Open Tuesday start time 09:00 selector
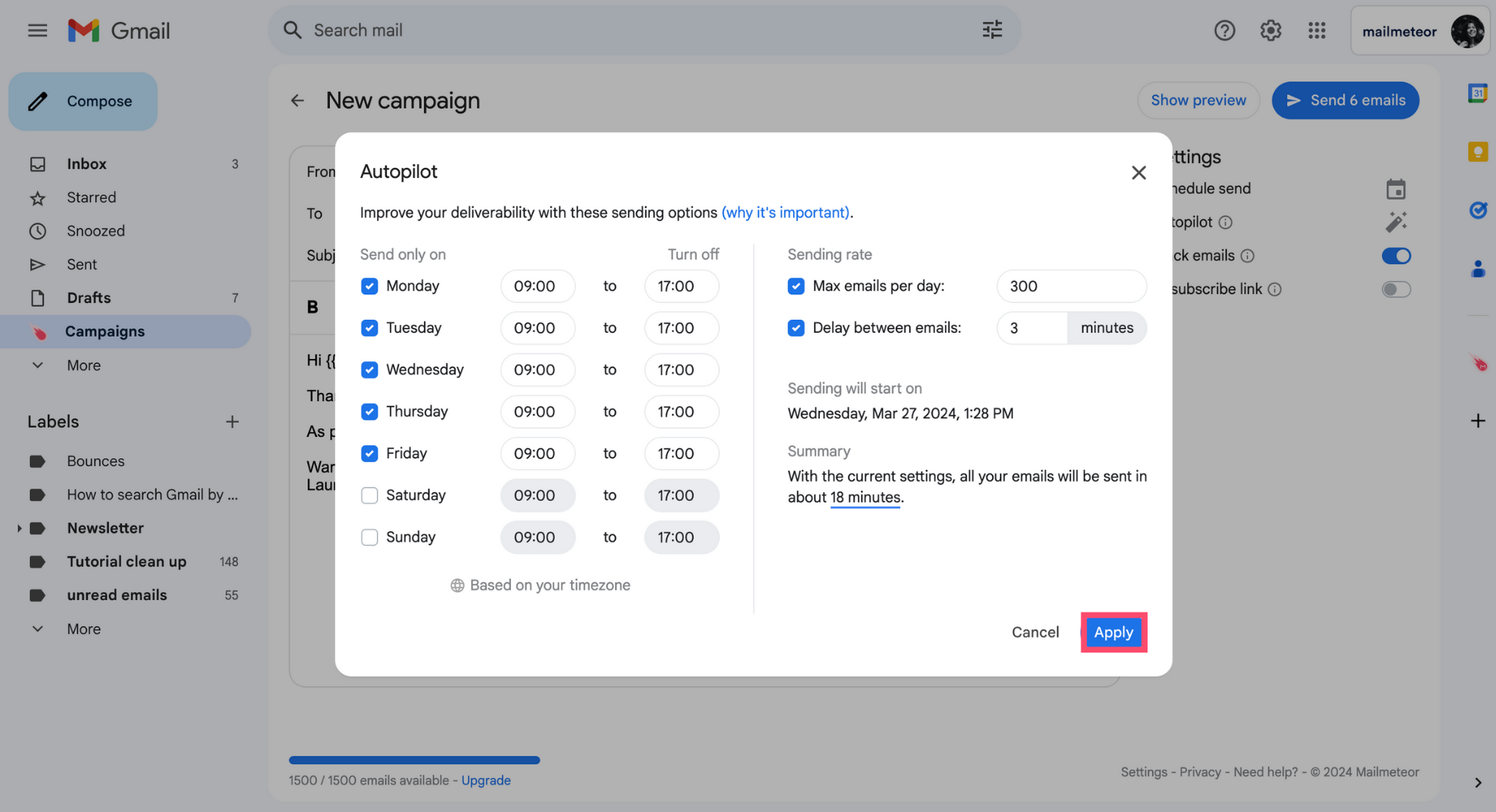Viewport: 1496px width, 812px height. click(x=537, y=328)
